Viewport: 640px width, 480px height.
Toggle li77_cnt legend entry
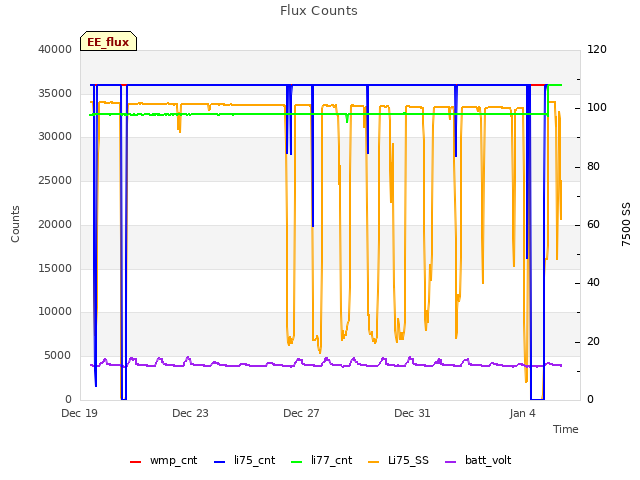[321, 460]
